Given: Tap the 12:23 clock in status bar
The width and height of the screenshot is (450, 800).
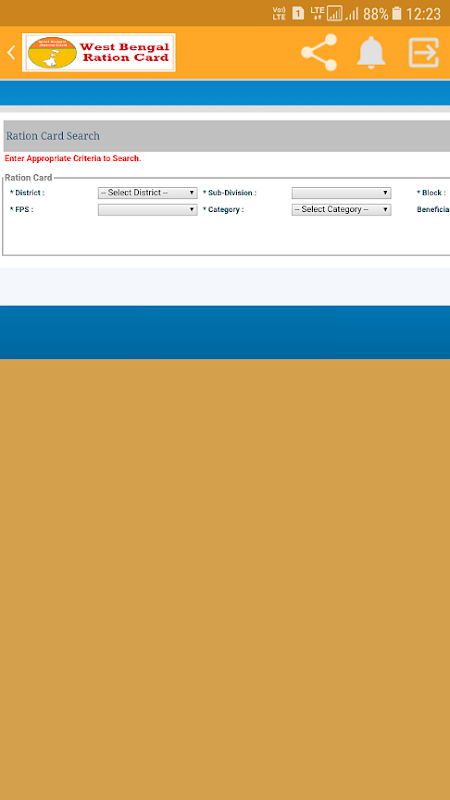Looking at the screenshot, I should (x=423, y=14).
